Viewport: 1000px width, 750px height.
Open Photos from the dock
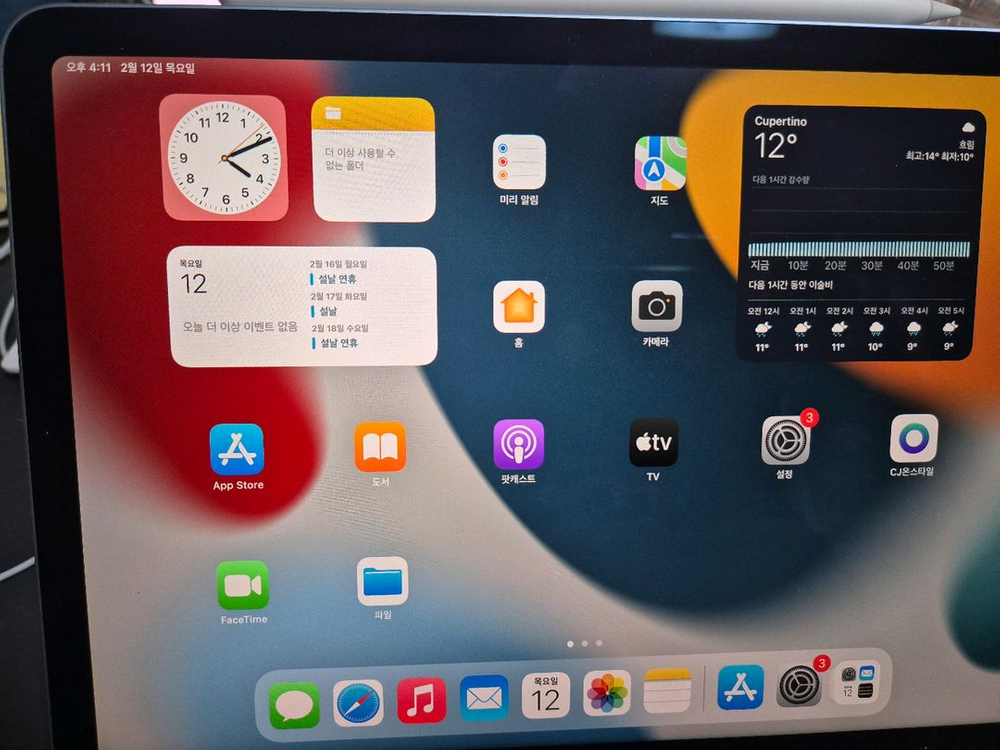[x=607, y=693]
